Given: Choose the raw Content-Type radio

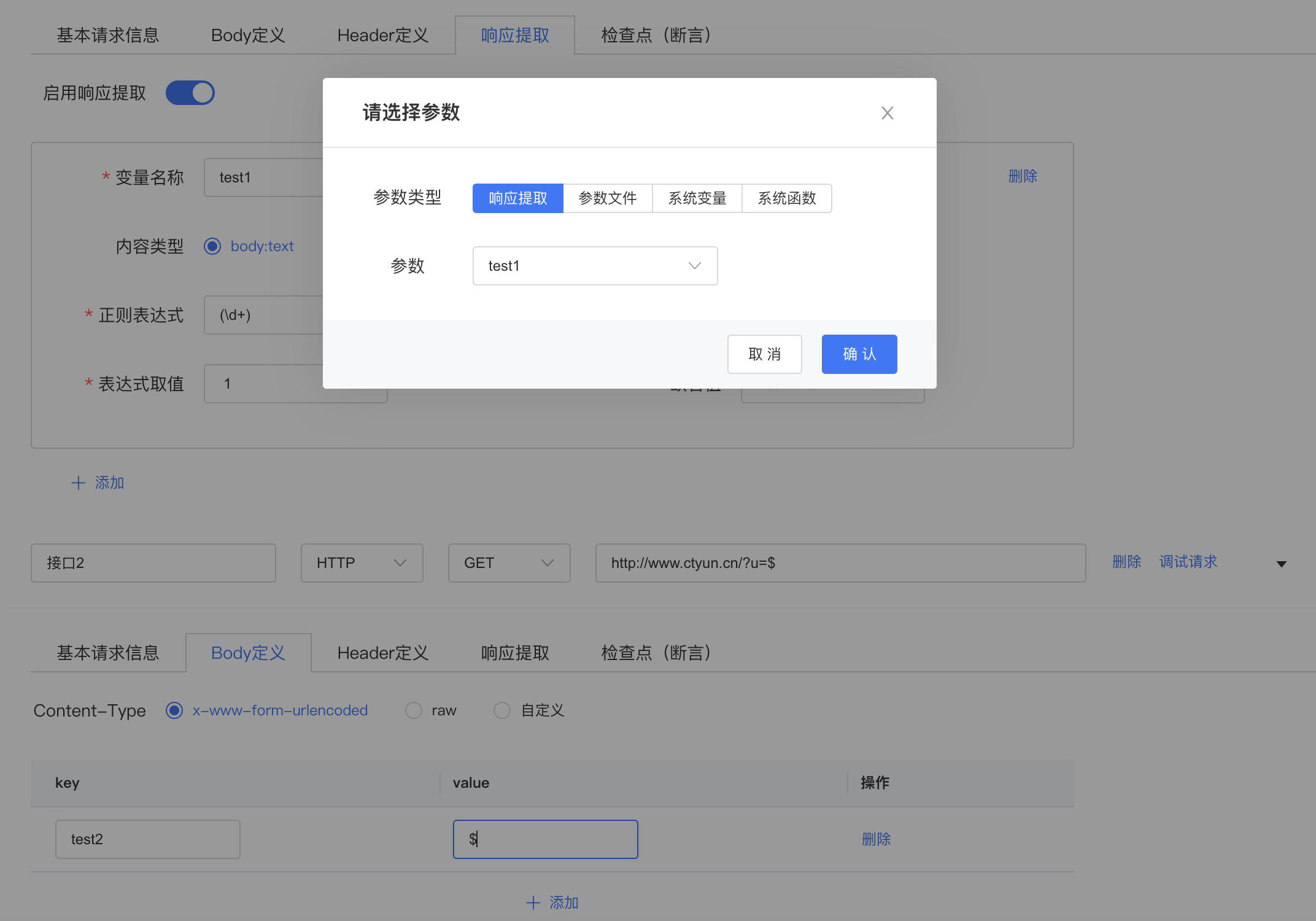Looking at the screenshot, I should click(414, 710).
